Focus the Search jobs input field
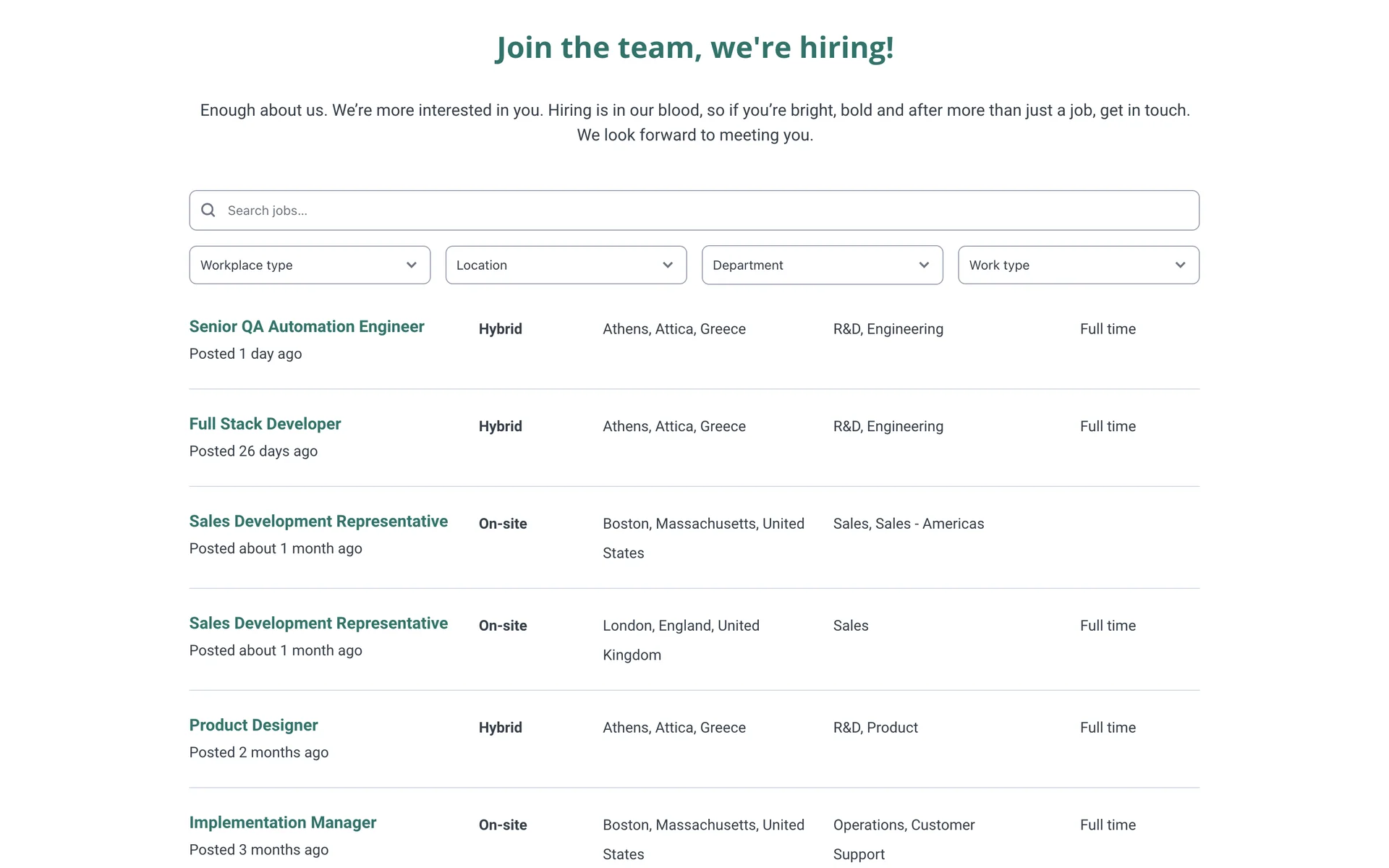 click(x=694, y=210)
